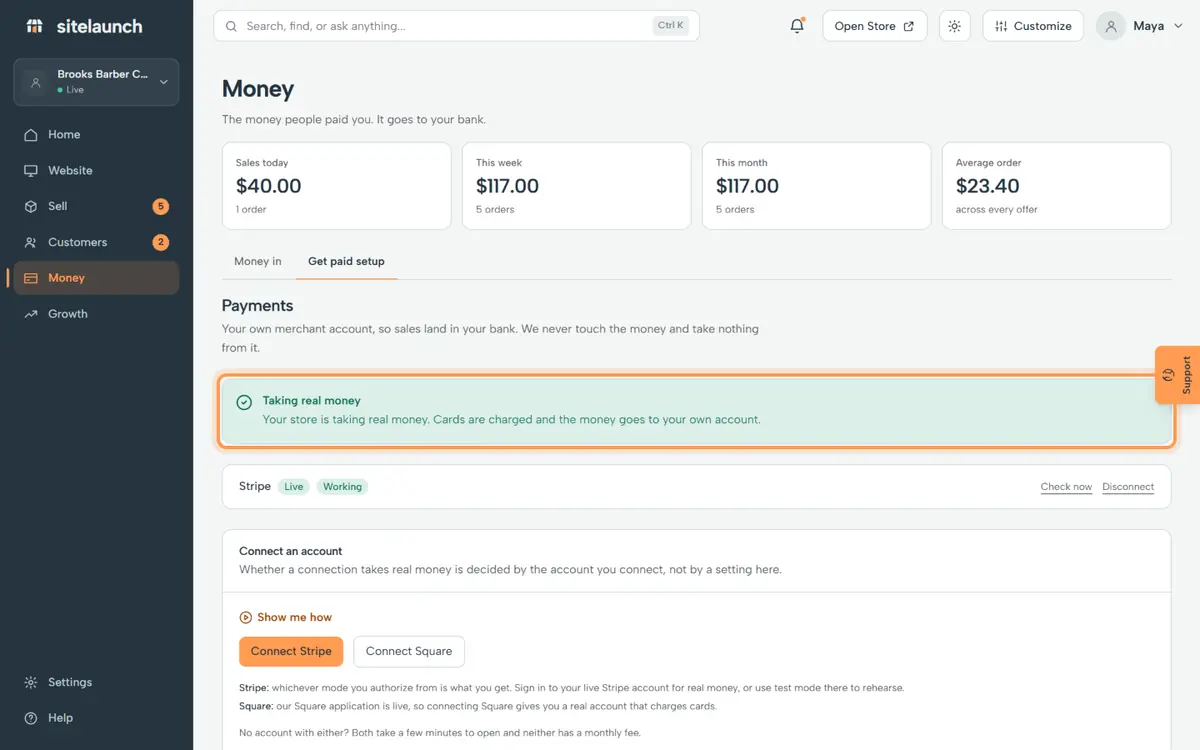Image resolution: width=1200 pixels, height=750 pixels.
Task: Click the Connect Stripe button
Action: [x=291, y=651]
